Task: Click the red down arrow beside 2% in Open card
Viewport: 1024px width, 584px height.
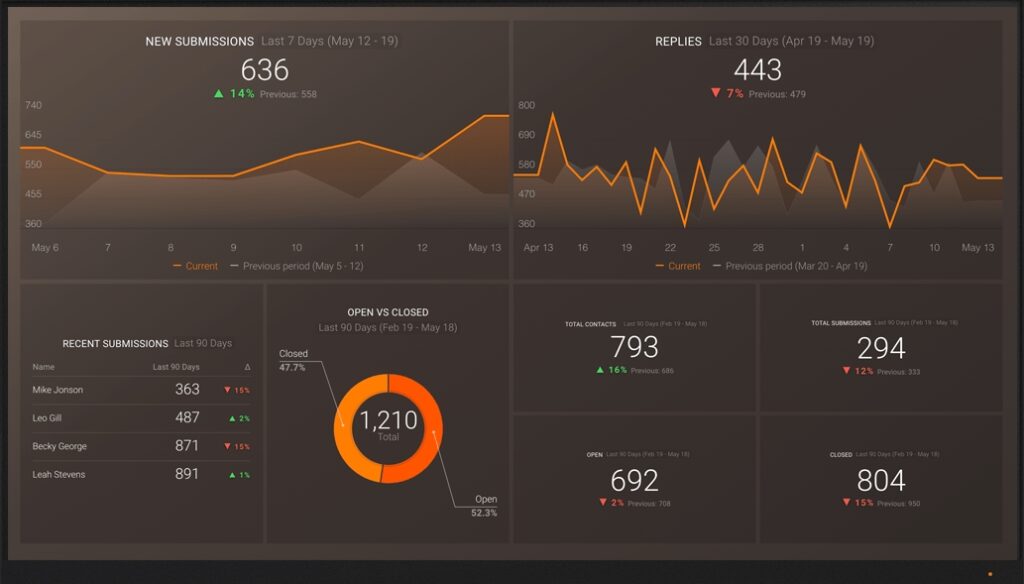Action: tap(603, 502)
